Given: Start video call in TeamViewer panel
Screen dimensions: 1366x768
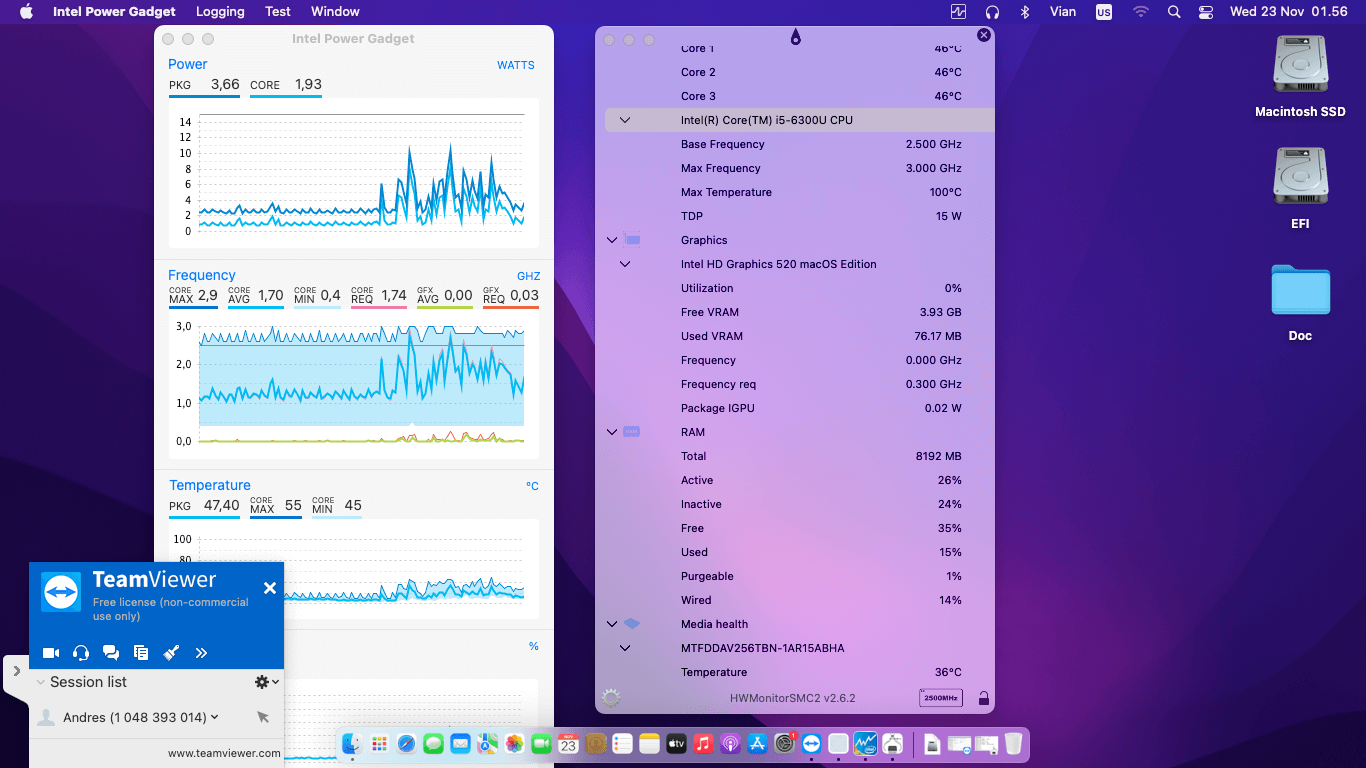Looking at the screenshot, I should click(x=50, y=652).
